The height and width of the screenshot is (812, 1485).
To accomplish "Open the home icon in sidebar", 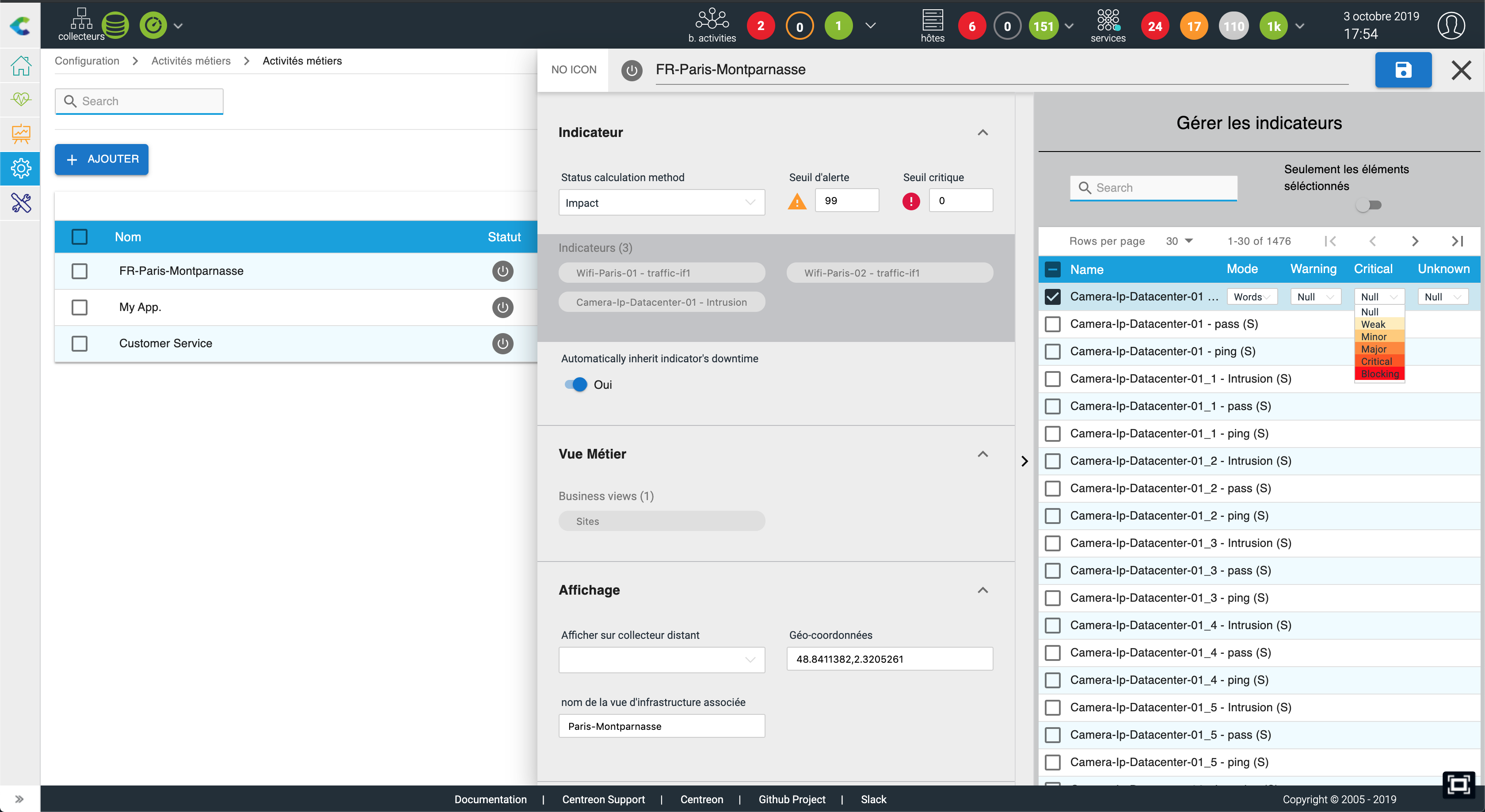I will [x=21, y=66].
